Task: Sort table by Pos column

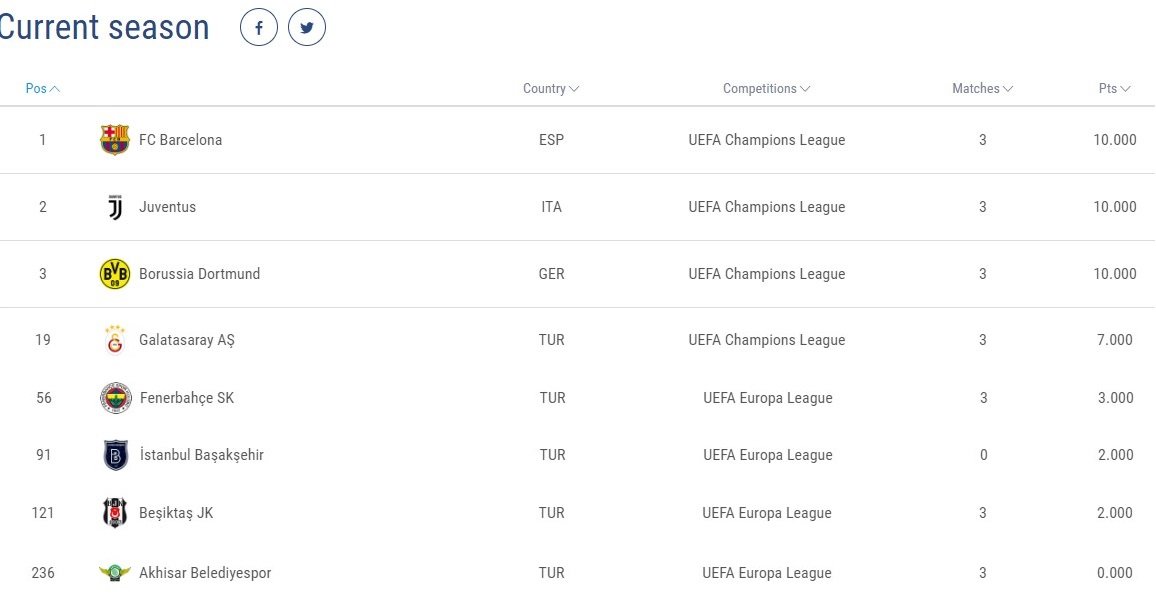Action: click(x=43, y=88)
